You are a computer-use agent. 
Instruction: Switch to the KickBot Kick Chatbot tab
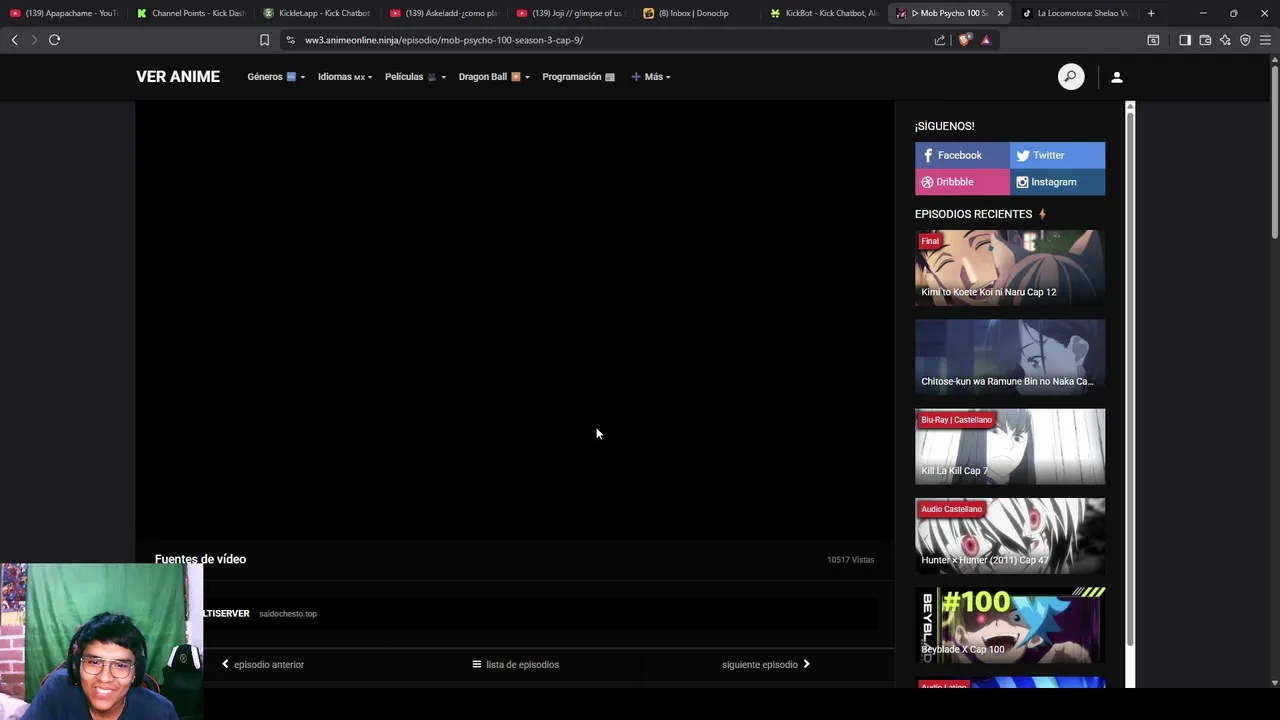tap(826, 13)
